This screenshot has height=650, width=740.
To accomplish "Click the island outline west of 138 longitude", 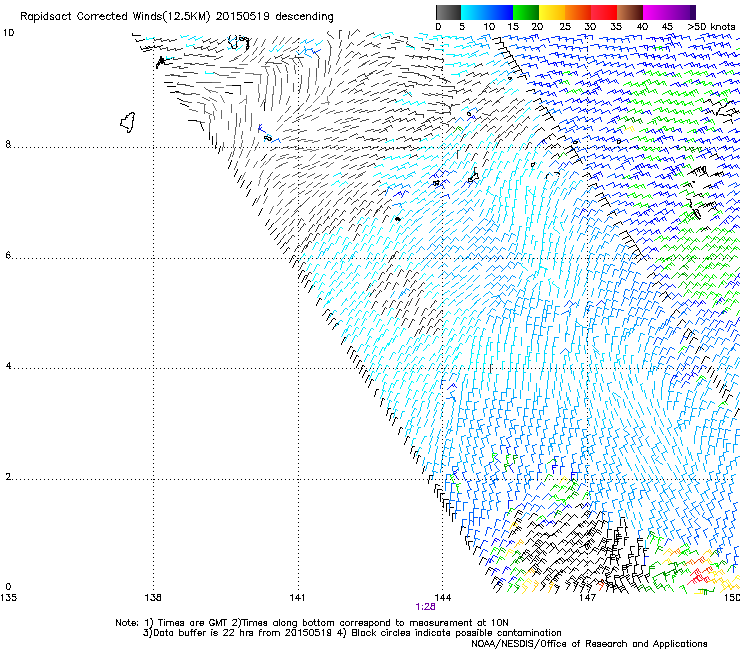I will coord(128,122).
